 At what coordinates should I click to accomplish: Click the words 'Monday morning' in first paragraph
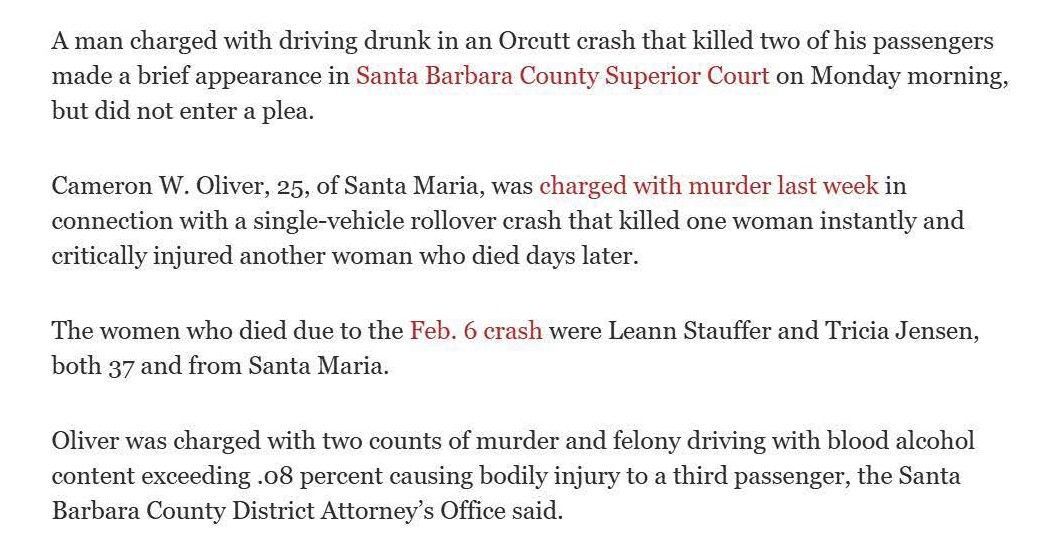point(906,76)
